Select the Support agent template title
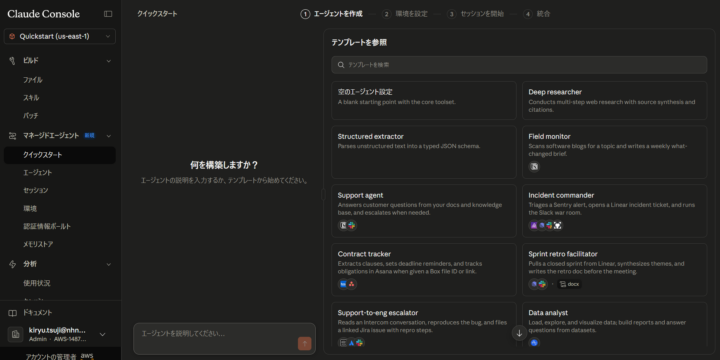Image resolution: width=720 pixels, height=360 pixels. pos(360,195)
